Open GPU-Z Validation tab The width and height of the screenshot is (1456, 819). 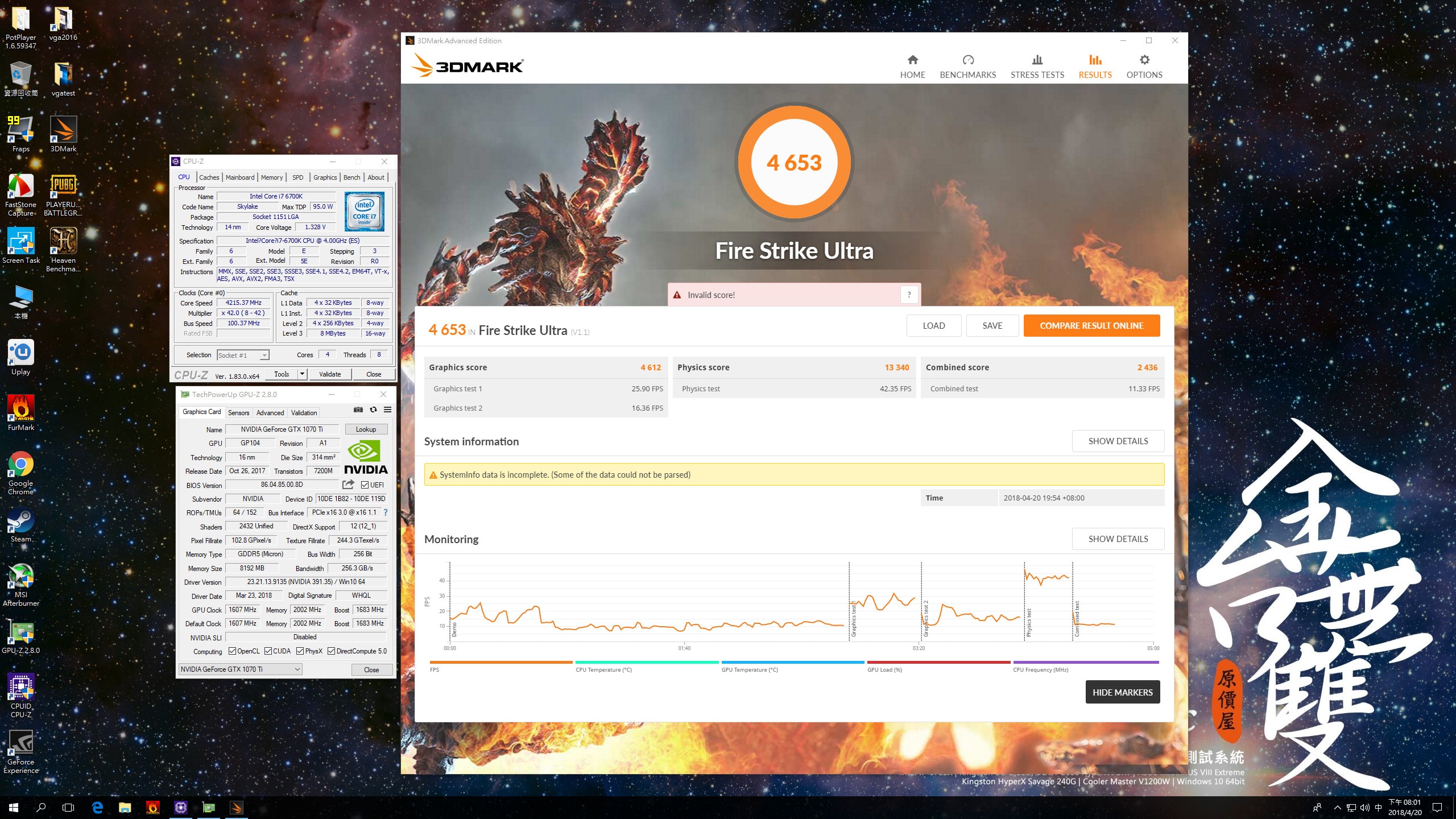304,413
